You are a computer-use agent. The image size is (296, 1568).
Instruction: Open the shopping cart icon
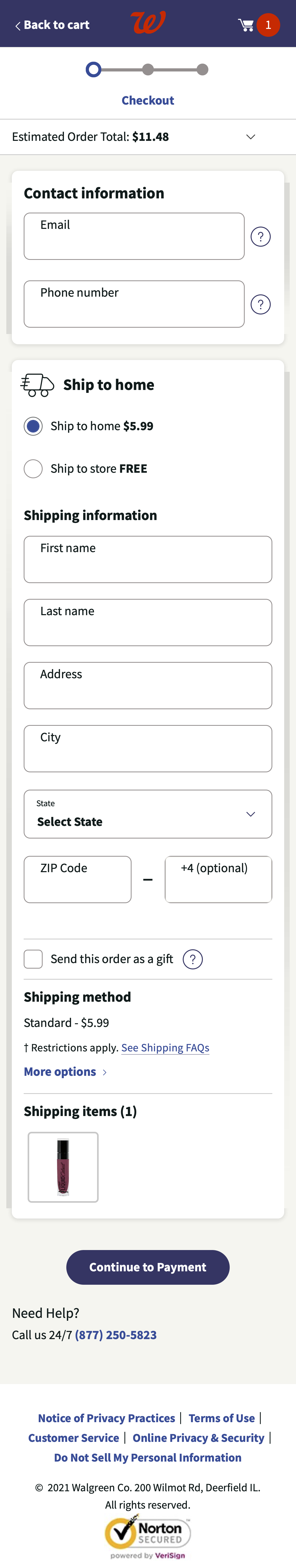246,25
